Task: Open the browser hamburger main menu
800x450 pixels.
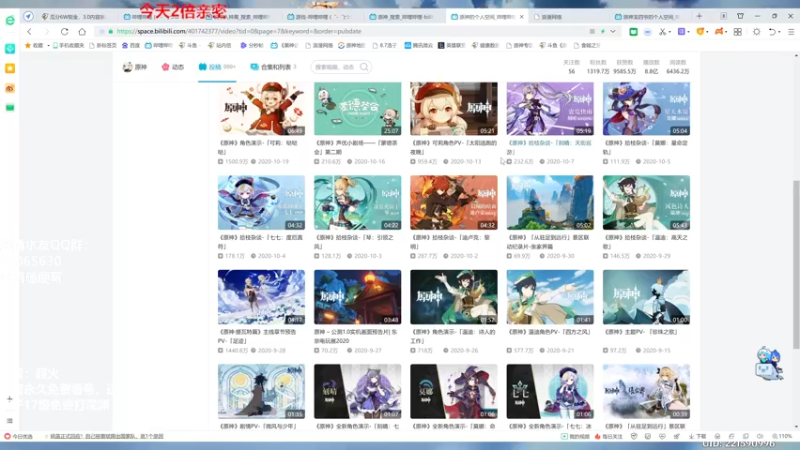Action: point(791,32)
